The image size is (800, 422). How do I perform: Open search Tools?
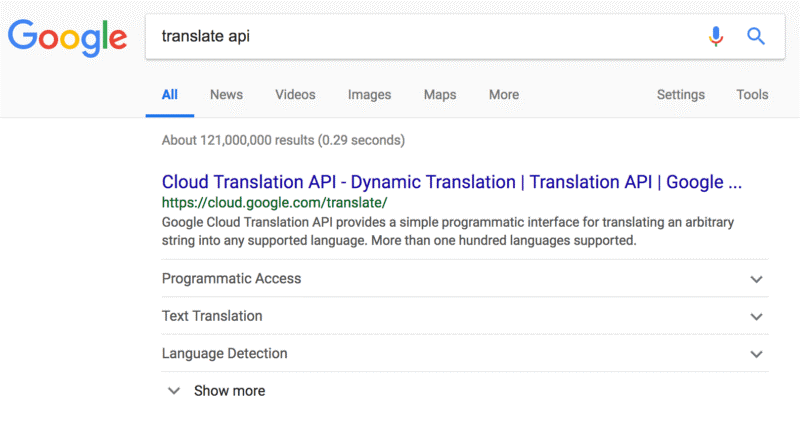(x=752, y=94)
